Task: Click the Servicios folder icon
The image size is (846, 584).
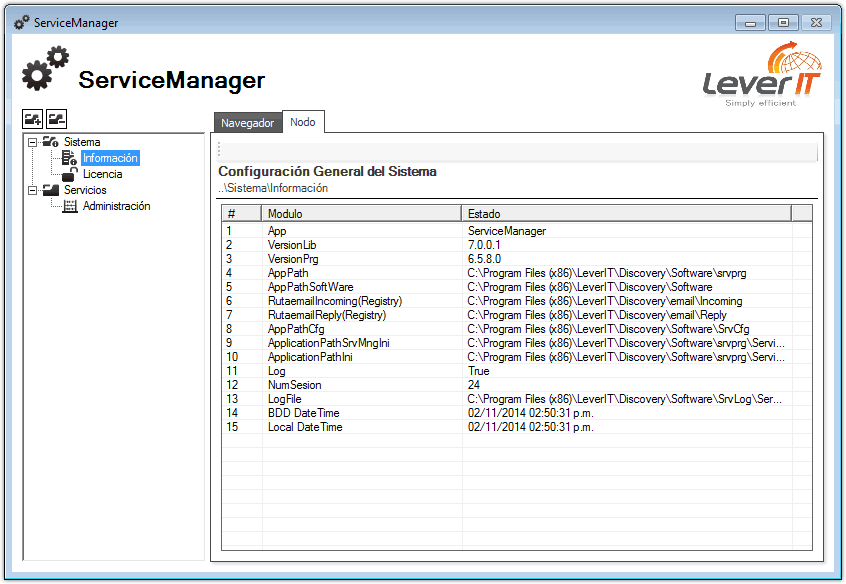Action: pos(51,190)
